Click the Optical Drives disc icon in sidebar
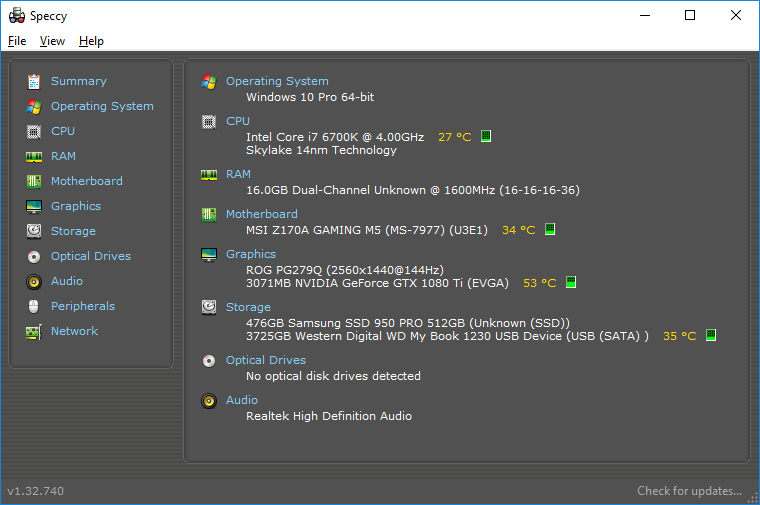Screen dimensions: 760x505 pos(34,256)
